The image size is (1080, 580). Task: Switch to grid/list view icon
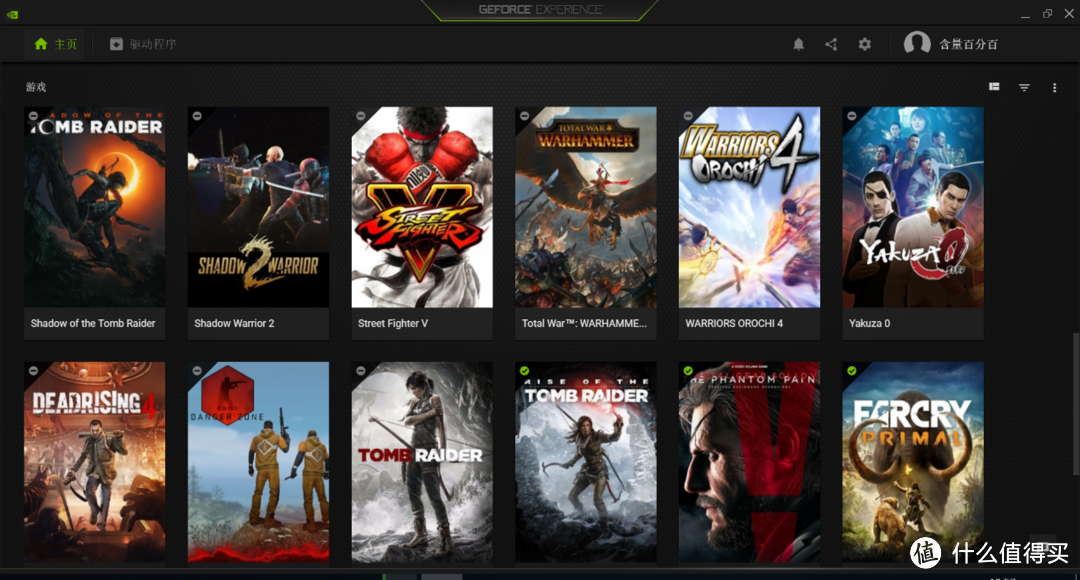994,87
